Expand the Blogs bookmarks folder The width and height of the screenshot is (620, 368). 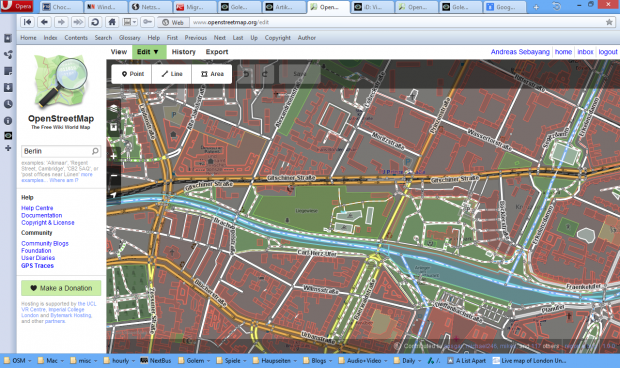[x=318, y=360]
